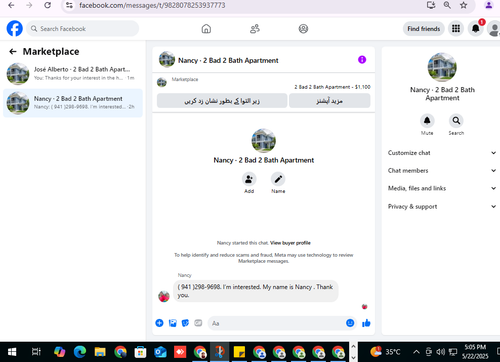Go back using the Marketplace back arrow
The width and height of the screenshot is (500, 362).
tap(13, 51)
